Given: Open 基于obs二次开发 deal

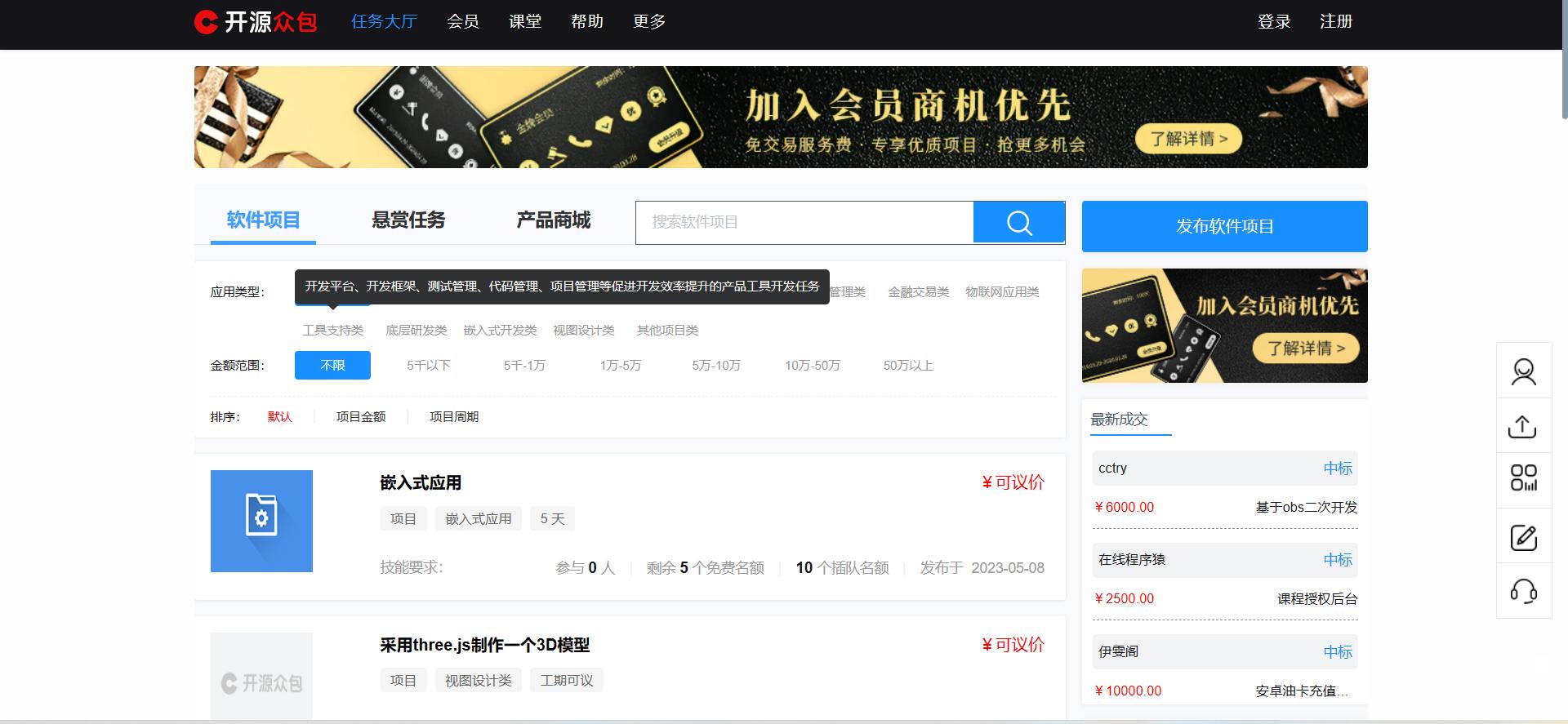Looking at the screenshot, I should 1307,508.
